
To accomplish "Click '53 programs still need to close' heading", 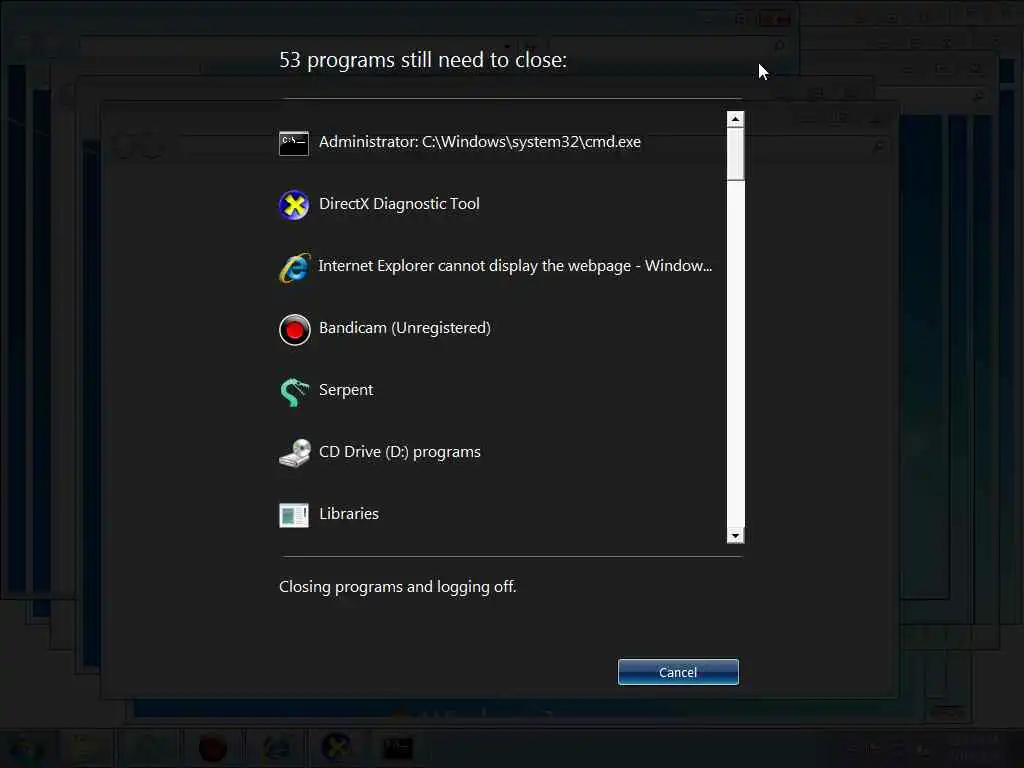I will 423,60.
